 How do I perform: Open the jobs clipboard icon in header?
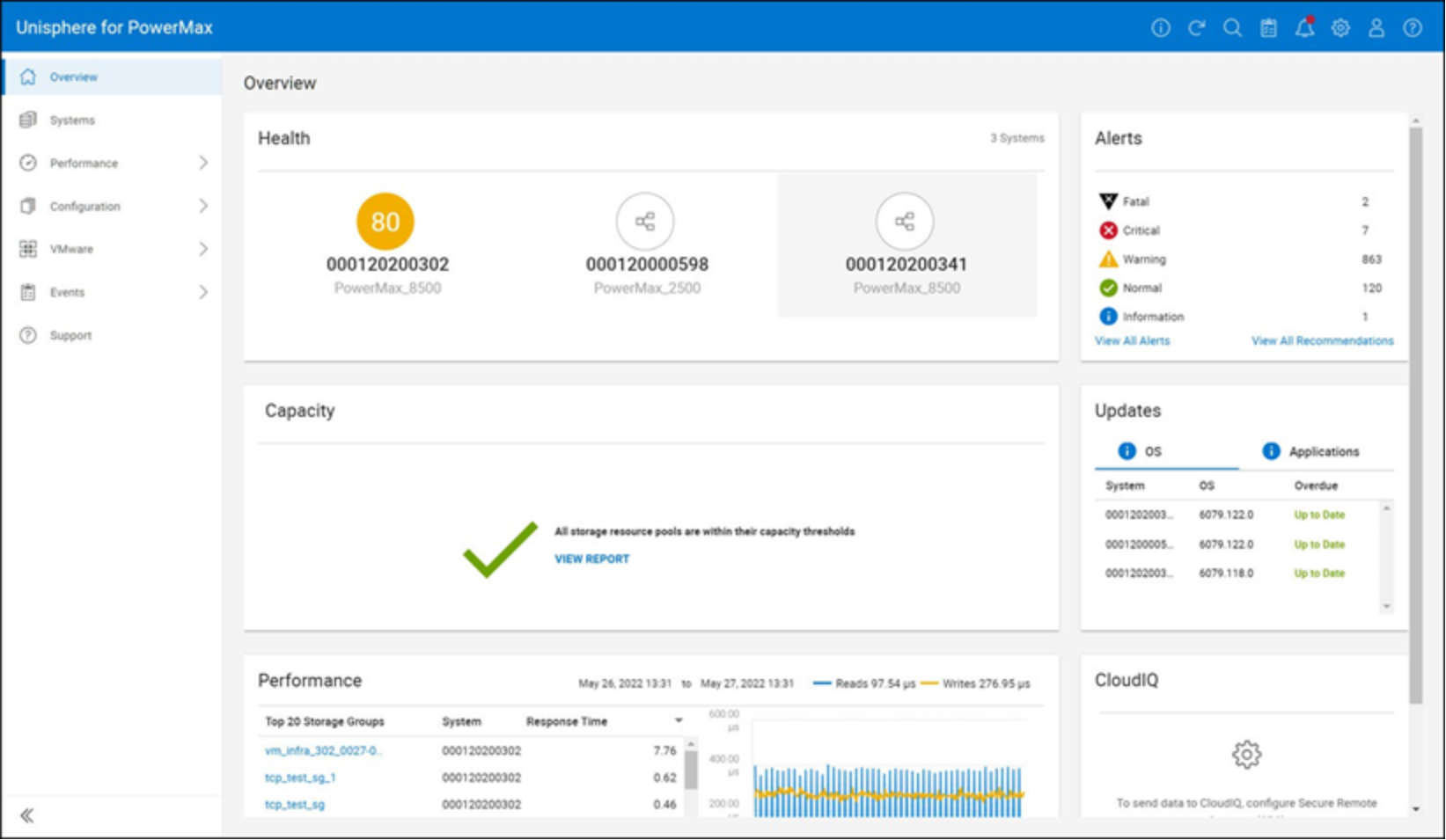coord(1268,28)
